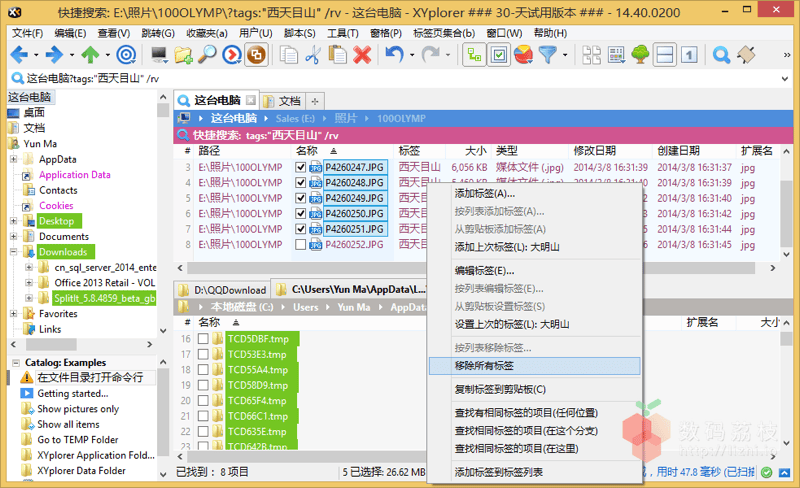This screenshot has width=800, height=488.
Task: Collapse the Catalog: Examples category
Action: (16, 363)
